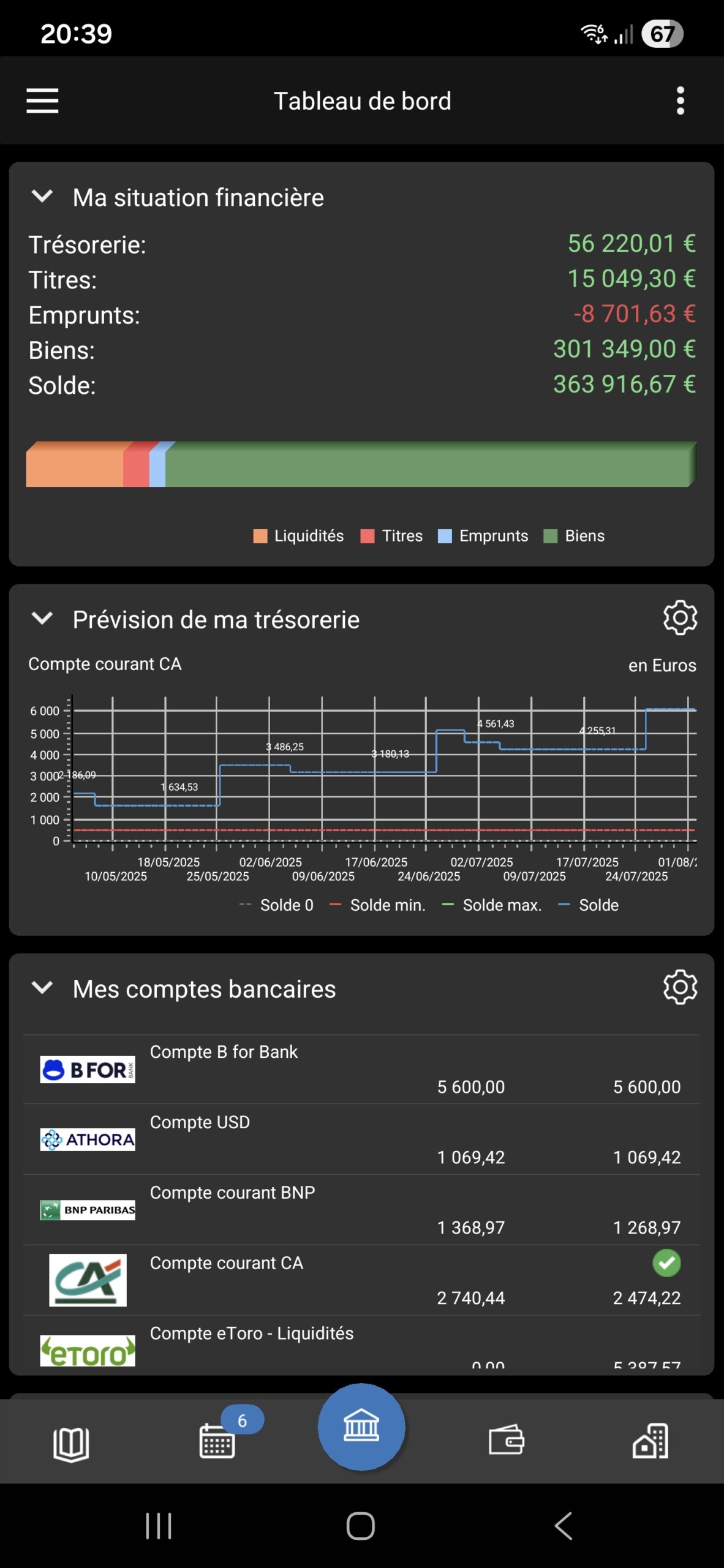Image resolution: width=724 pixels, height=1568 pixels.
Task: Open the ledger book tab
Action: tap(71, 1444)
